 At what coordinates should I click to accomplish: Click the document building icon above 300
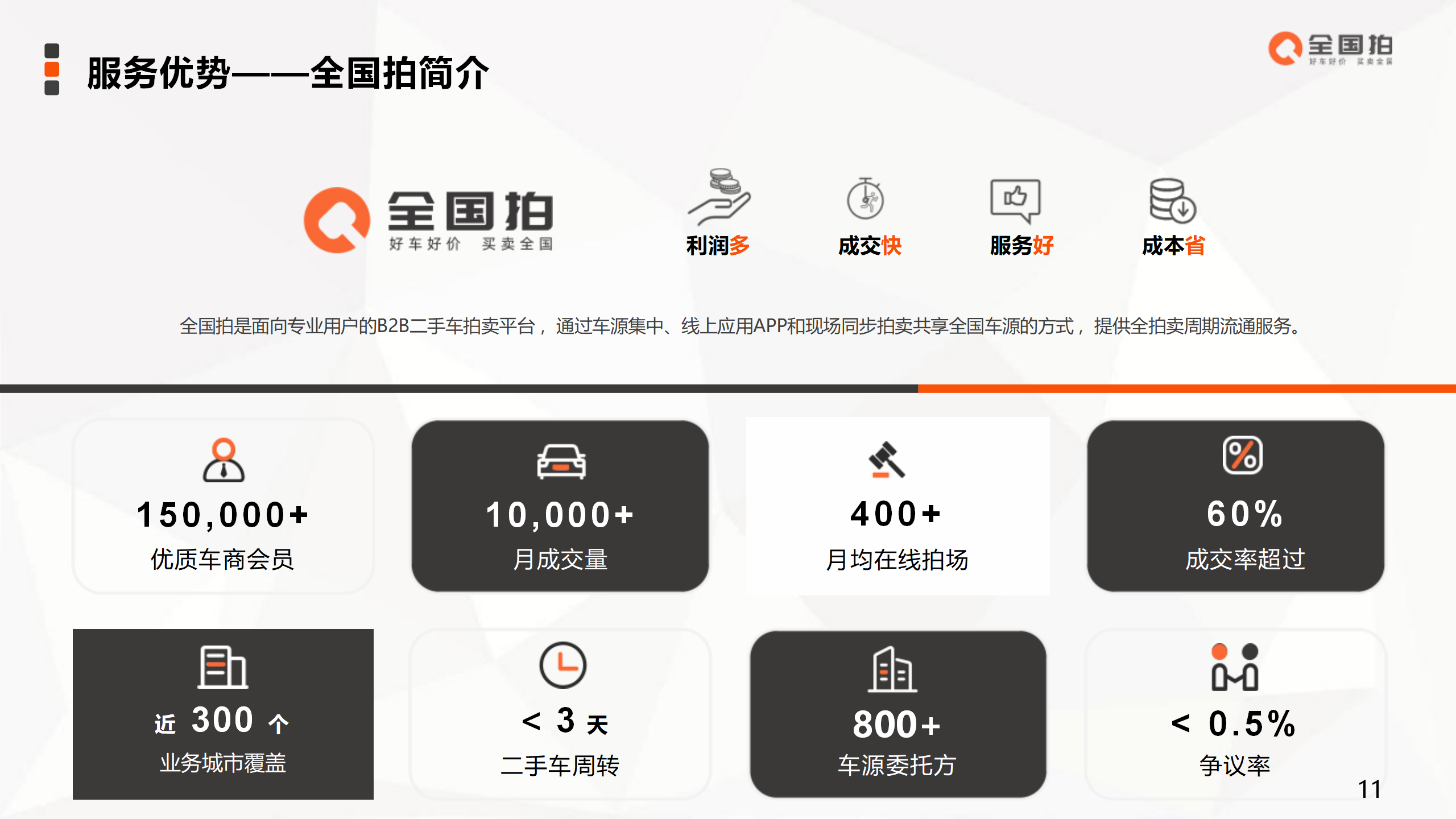(222, 668)
